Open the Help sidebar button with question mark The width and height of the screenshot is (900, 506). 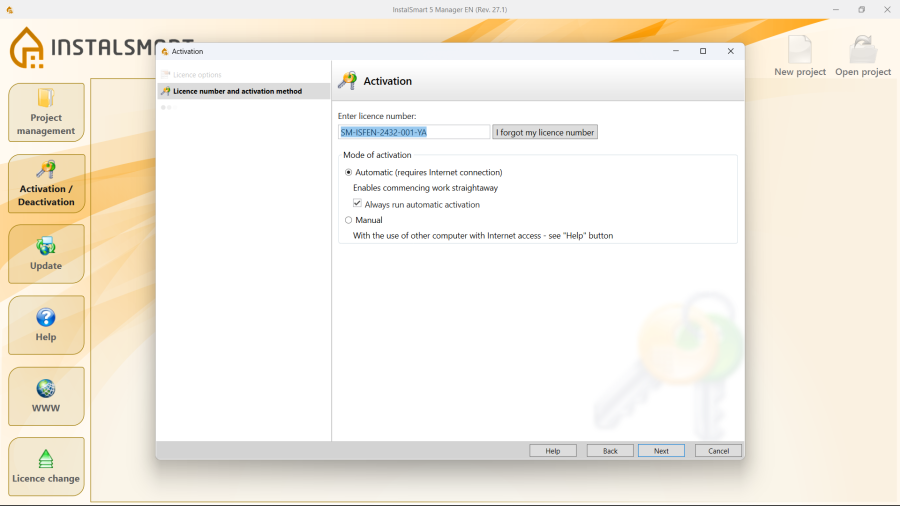[46, 325]
